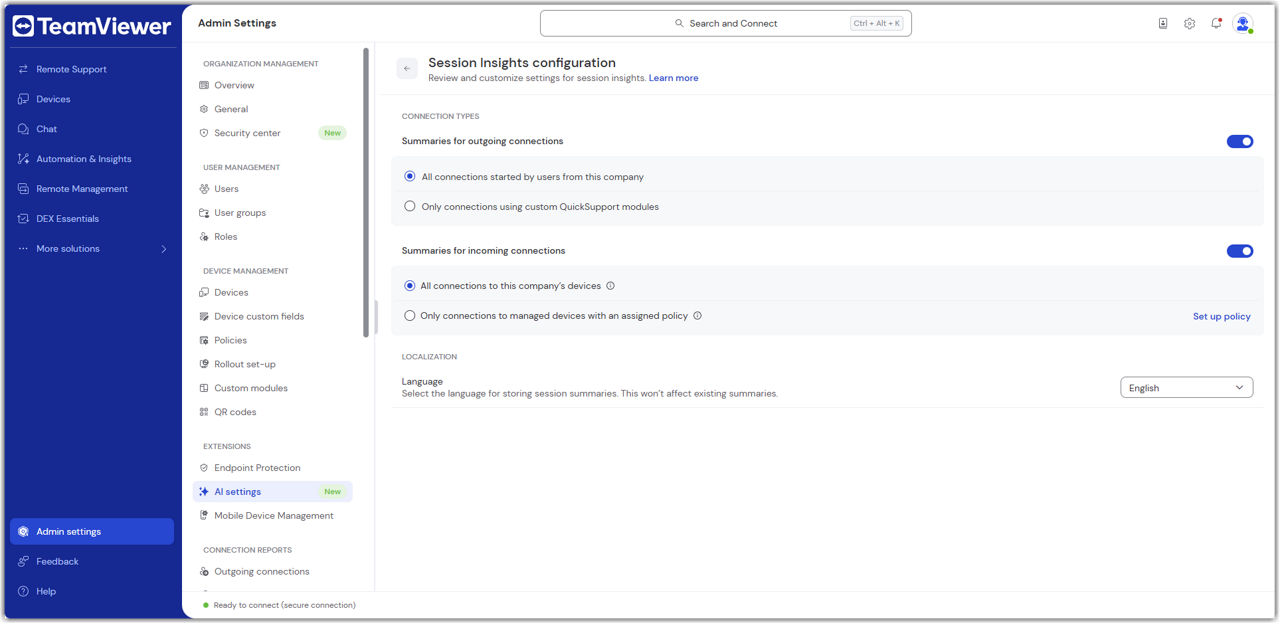1280x624 pixels.
Task: Click the Summaries for incoming connections label
Action: [x=484, y=251]
